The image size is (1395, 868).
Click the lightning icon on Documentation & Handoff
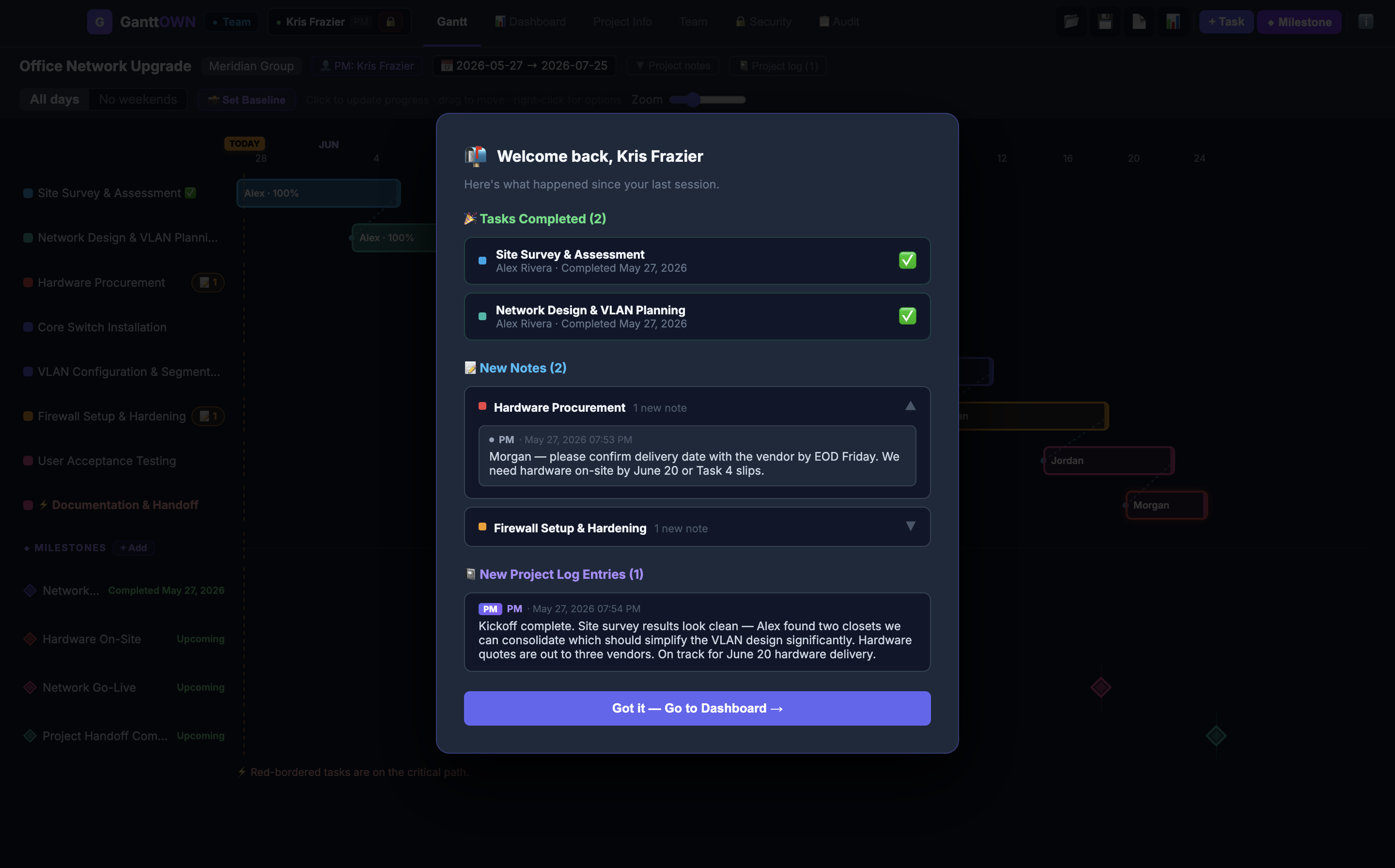coord(44,505)
